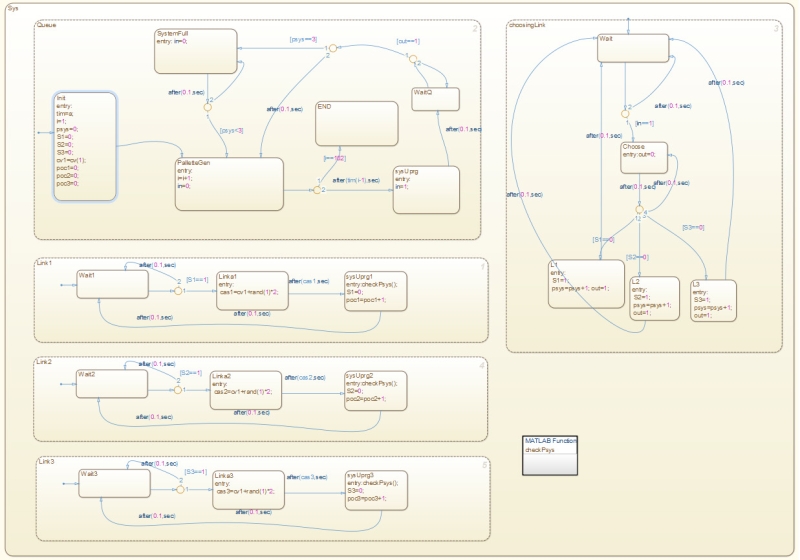The width and height of the screenshot is (800, 560).
Task: Select the Init state block
Action: coord(85,146)
